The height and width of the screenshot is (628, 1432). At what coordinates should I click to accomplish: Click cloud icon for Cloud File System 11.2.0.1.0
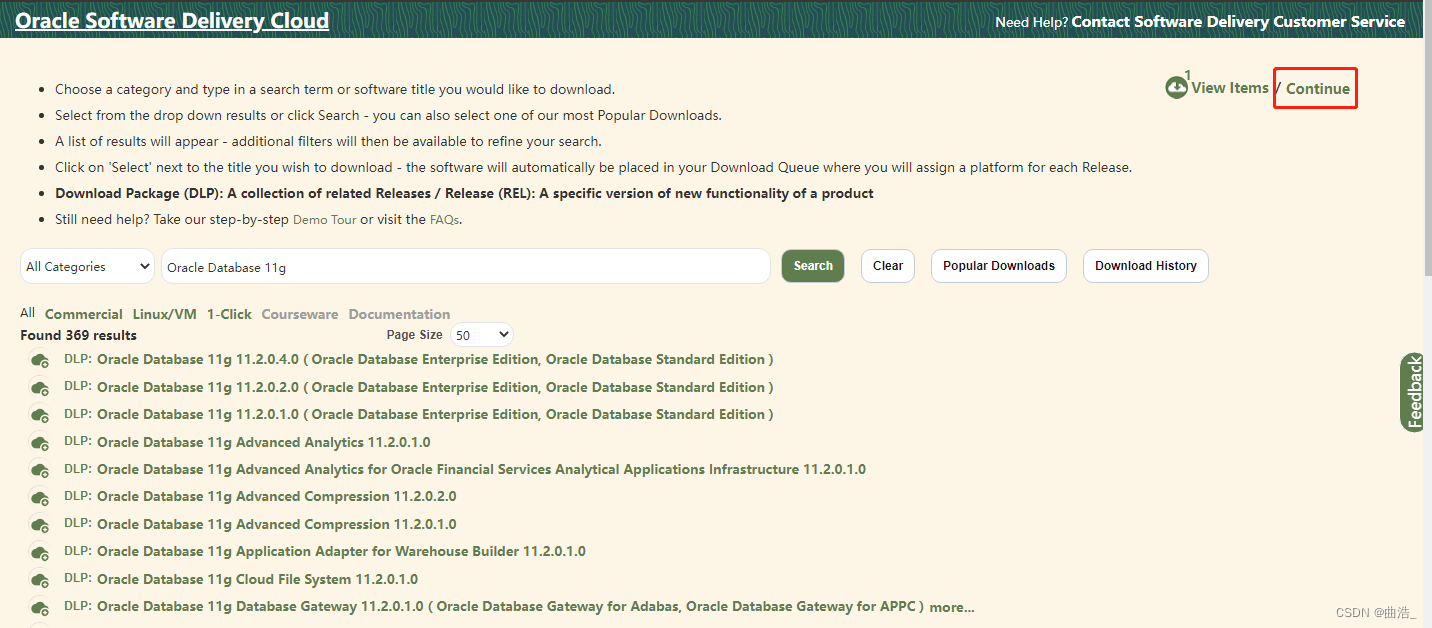40,580
